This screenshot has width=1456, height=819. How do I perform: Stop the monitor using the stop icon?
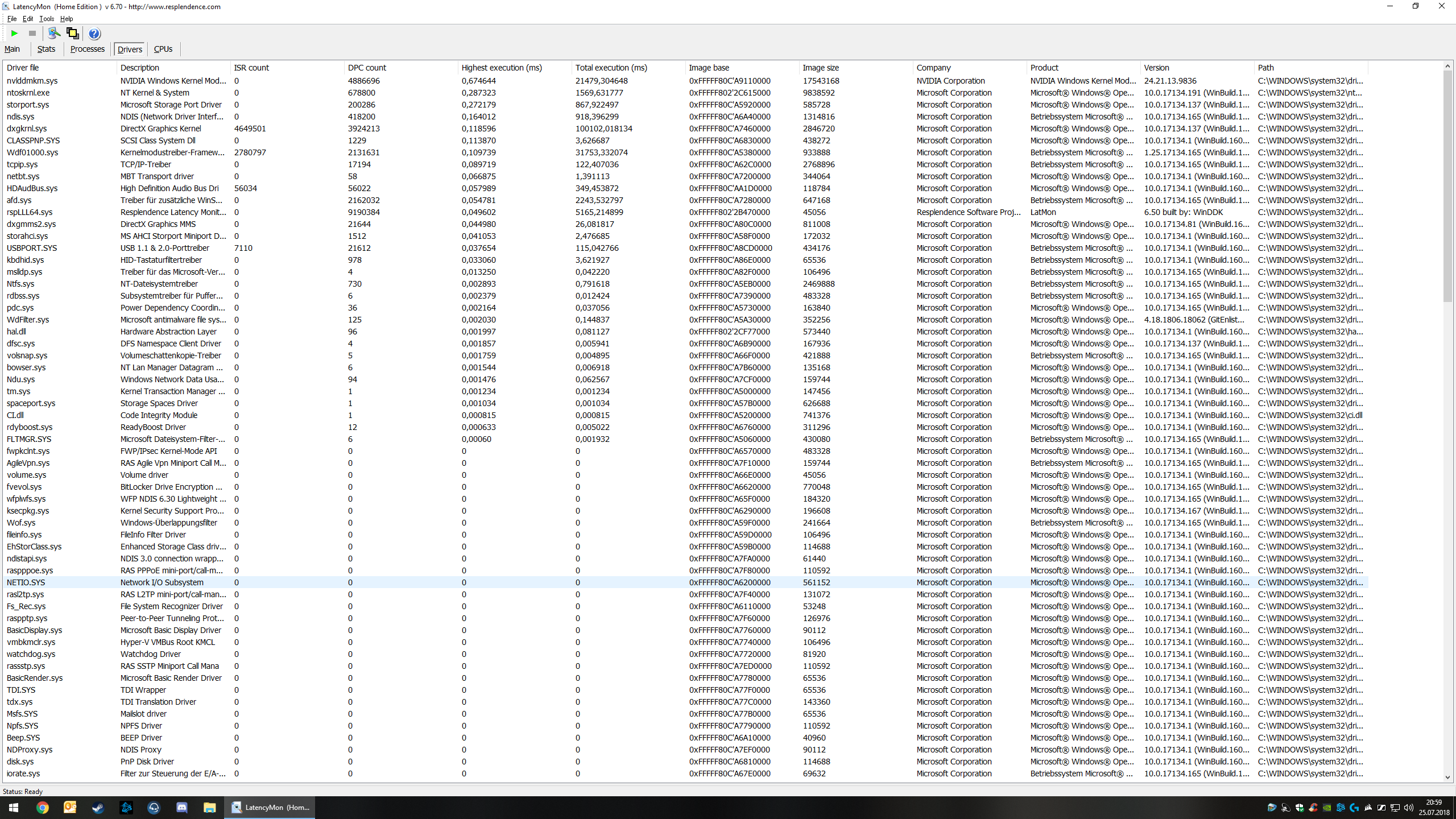coord(32,33)
